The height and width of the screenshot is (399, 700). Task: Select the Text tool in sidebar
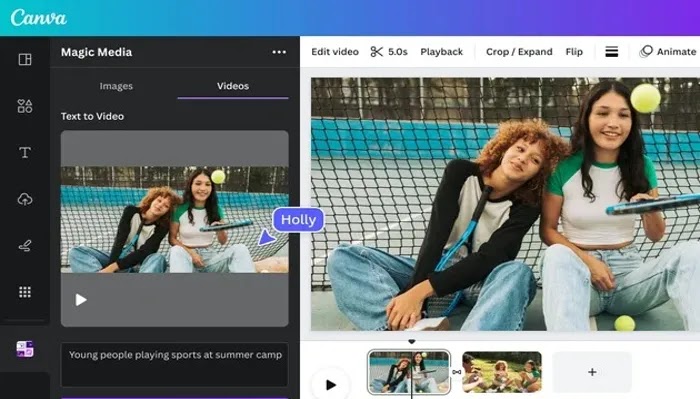tap(25, 153)
